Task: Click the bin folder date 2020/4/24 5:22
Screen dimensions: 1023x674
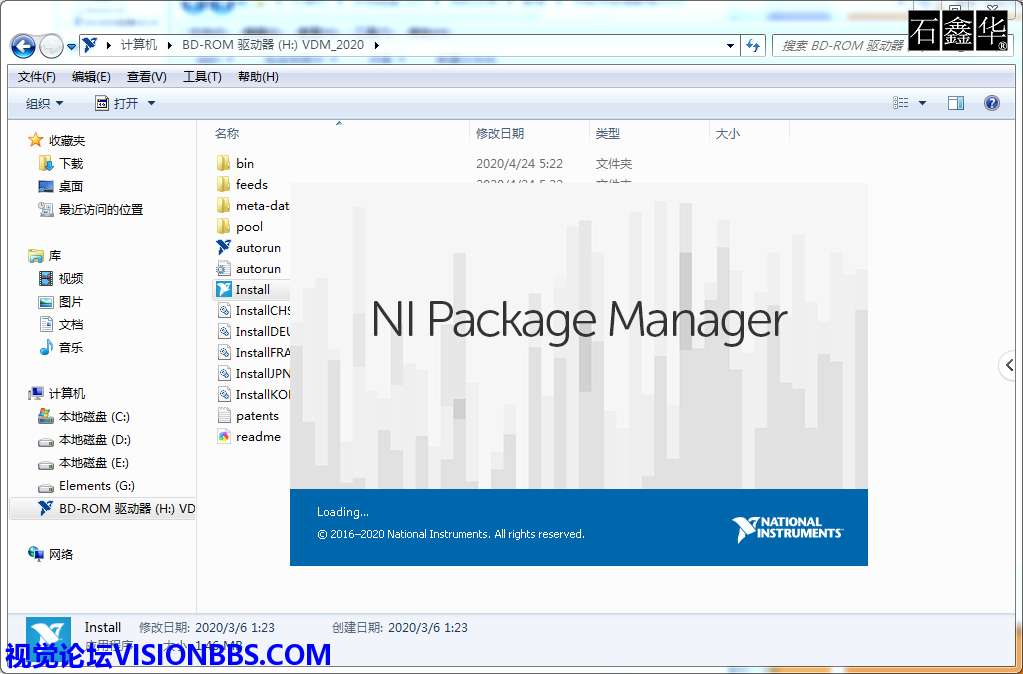Action: pyautogui.click(x=519, y=163)
